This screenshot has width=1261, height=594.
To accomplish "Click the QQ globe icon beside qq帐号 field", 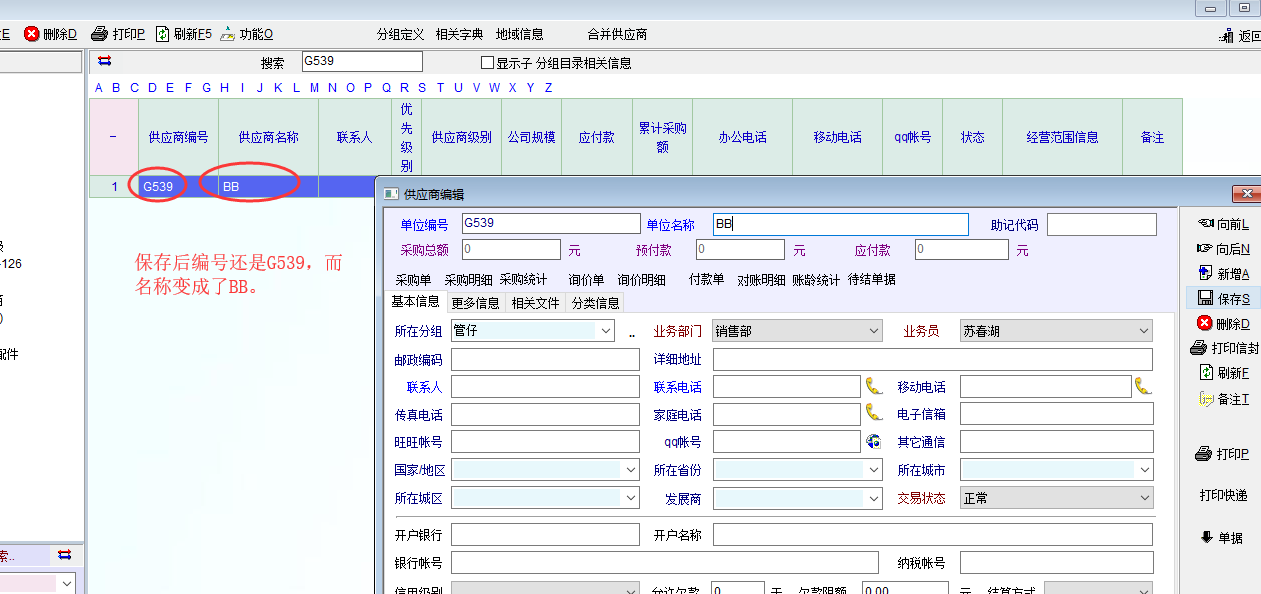I will click(x=873, y=441).
